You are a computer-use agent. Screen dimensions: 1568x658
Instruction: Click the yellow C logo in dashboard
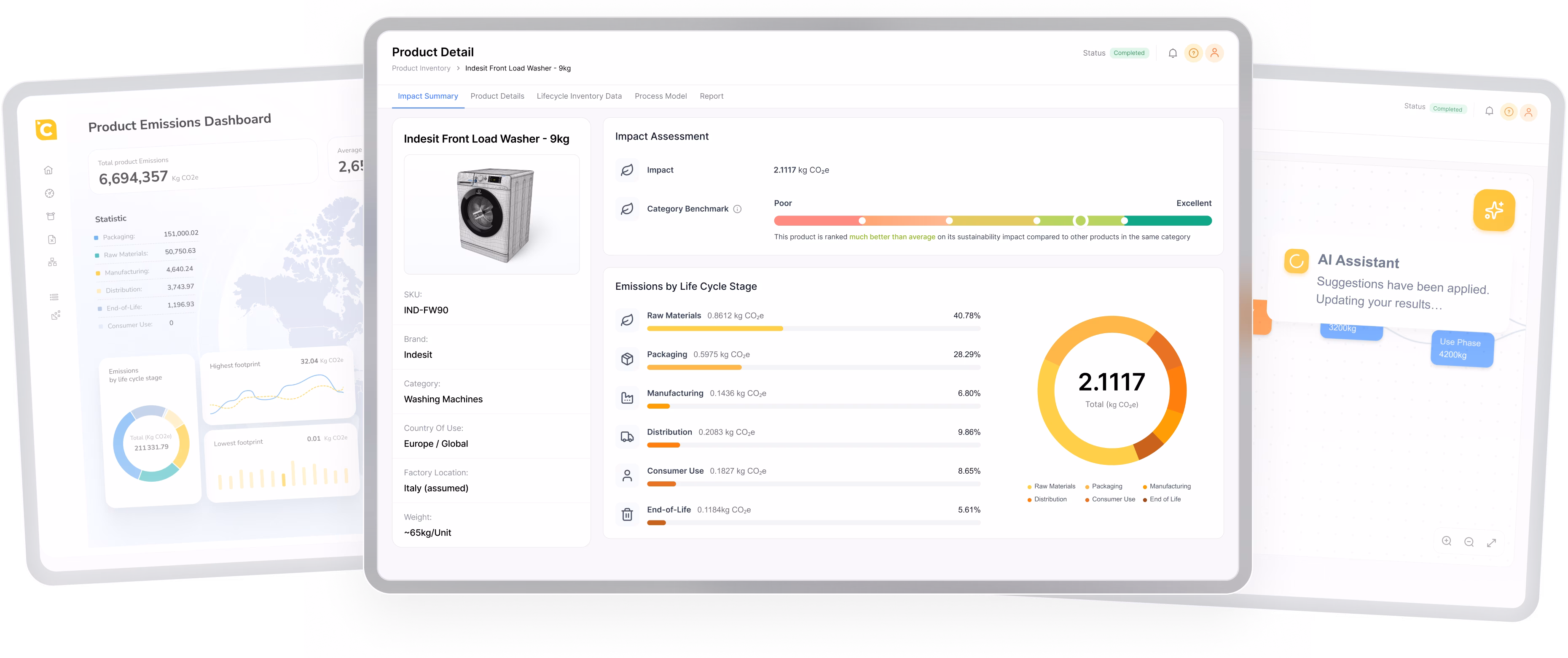[x=46, y=129]
